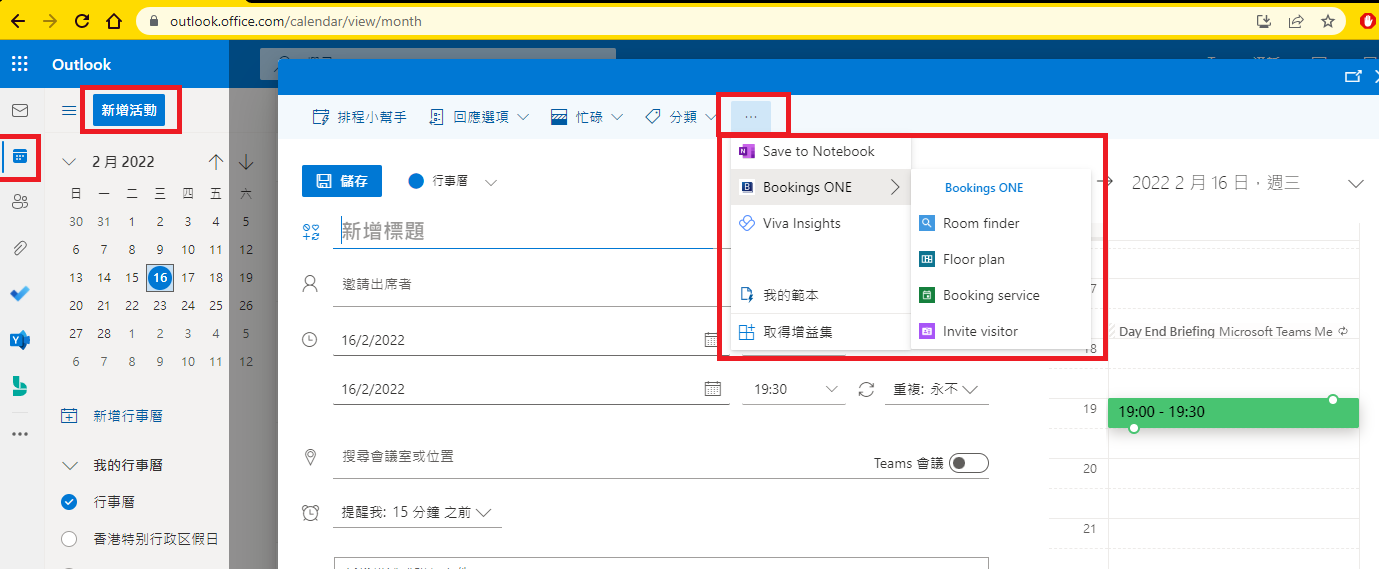Select the green 19:00 - 19:30 event block
The height and width of the screenshot is (569, 1379).
pos(1232,412)
